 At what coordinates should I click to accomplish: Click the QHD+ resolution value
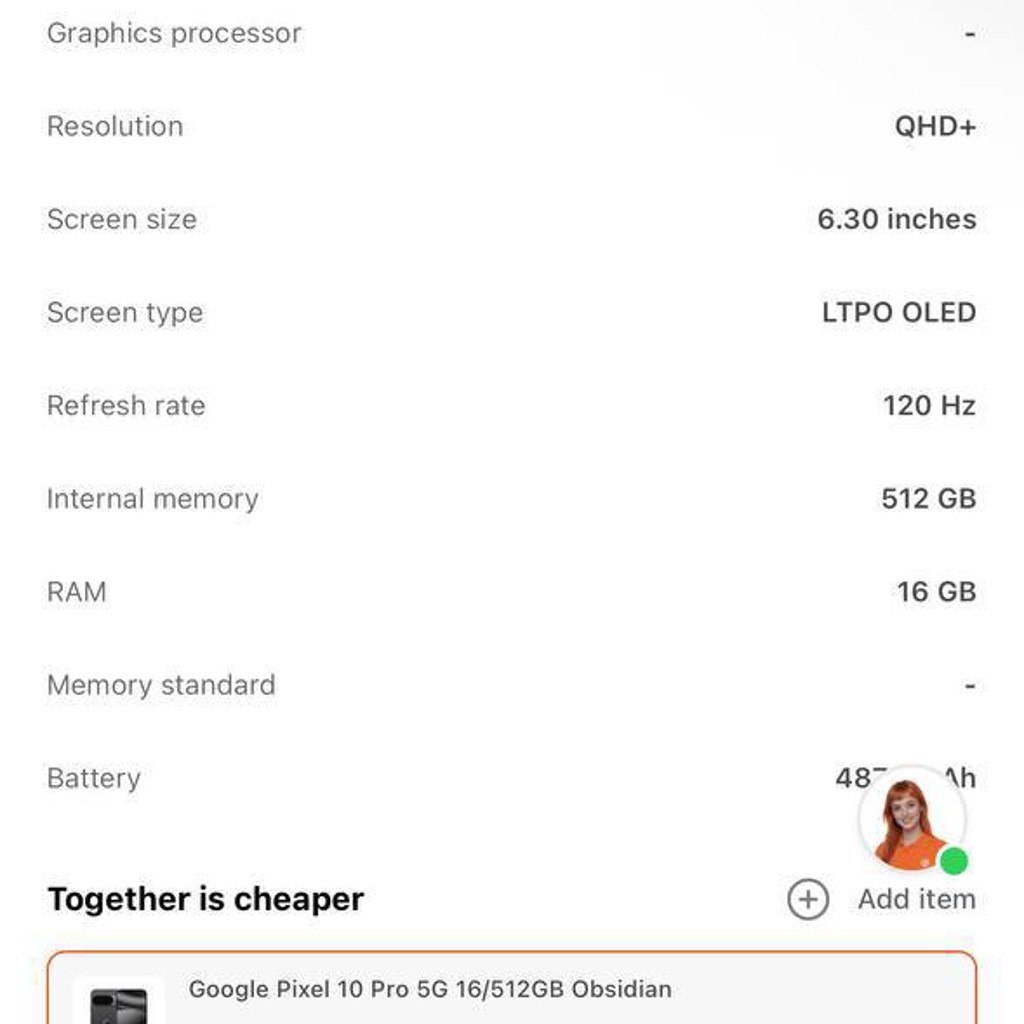(x=935, y=126)
